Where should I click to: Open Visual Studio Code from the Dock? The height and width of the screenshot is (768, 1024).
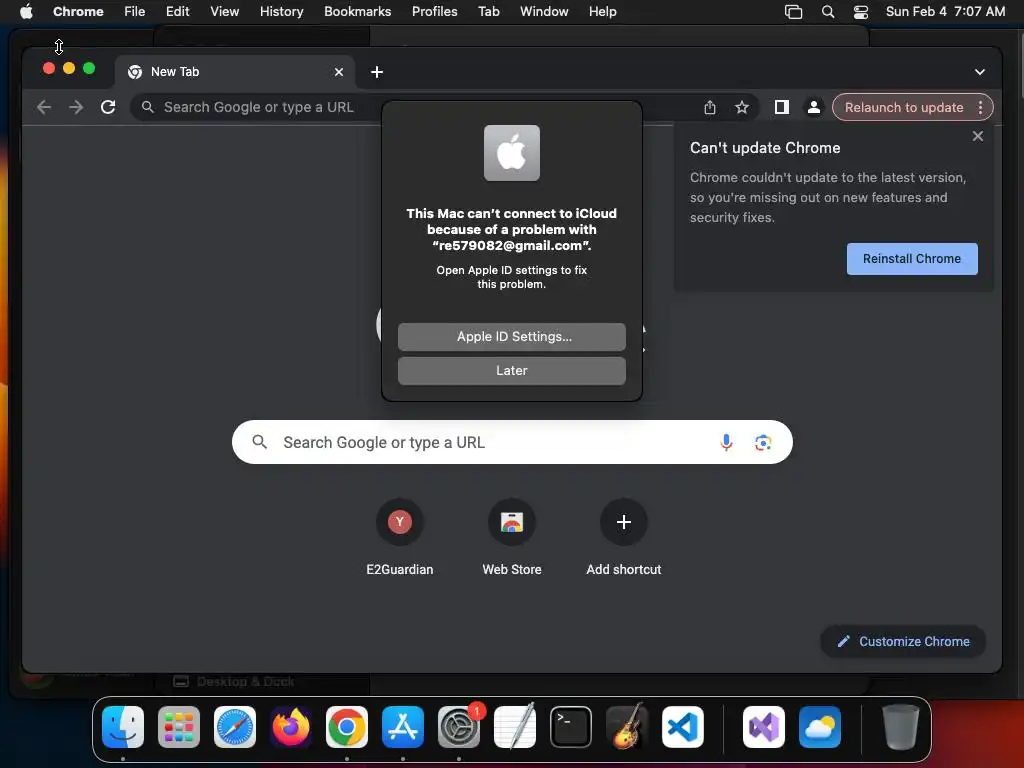pyautogui.click(x=682, y=727)
